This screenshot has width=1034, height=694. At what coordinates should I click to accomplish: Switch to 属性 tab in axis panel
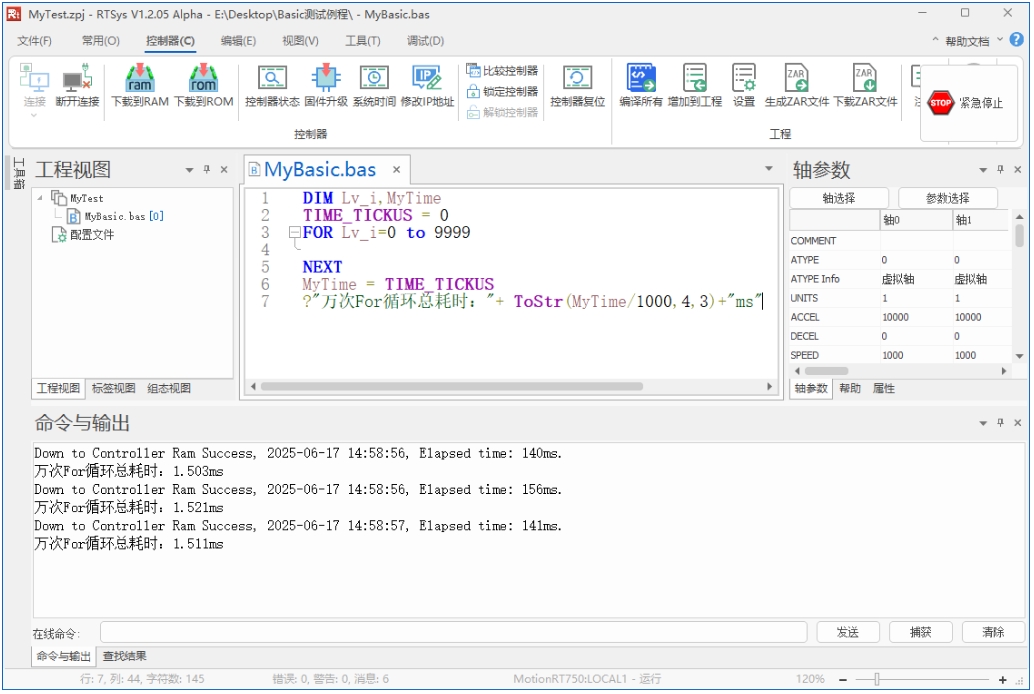click(884, 389)
